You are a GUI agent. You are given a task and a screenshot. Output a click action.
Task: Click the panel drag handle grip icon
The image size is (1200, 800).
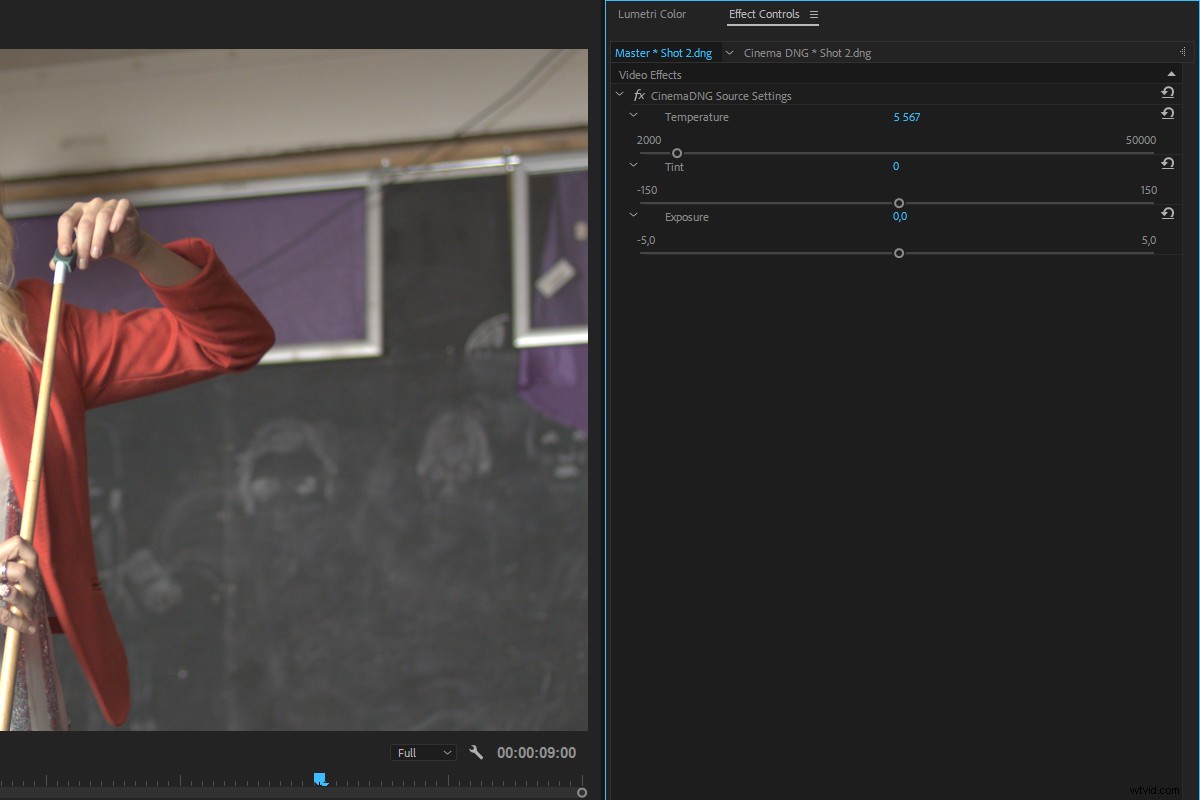[x=1184, y=52]
